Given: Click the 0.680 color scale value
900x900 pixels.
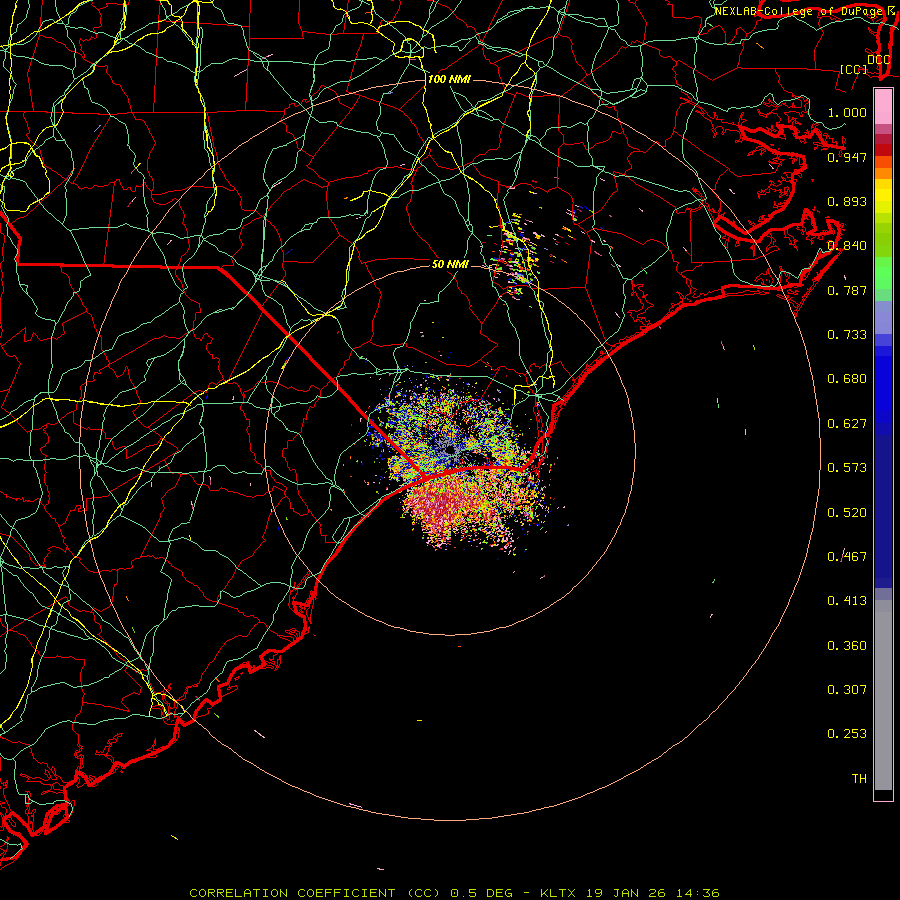Looking at the screenshot, I should (x=847, y=379).
